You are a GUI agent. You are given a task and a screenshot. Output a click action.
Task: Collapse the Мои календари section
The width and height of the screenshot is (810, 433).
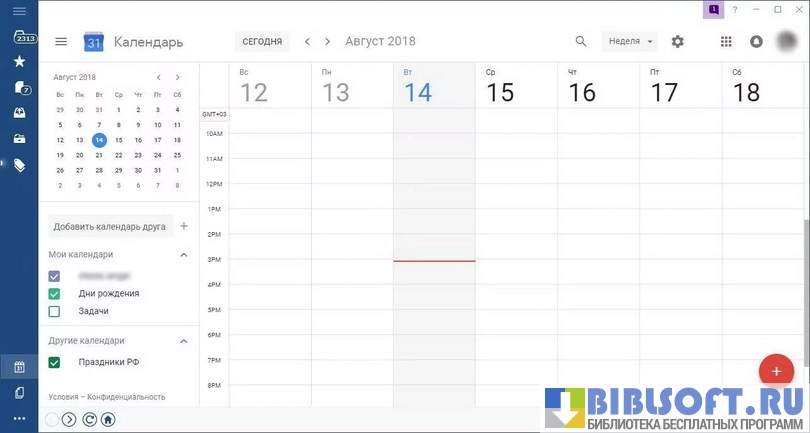(x=183, y=255)
